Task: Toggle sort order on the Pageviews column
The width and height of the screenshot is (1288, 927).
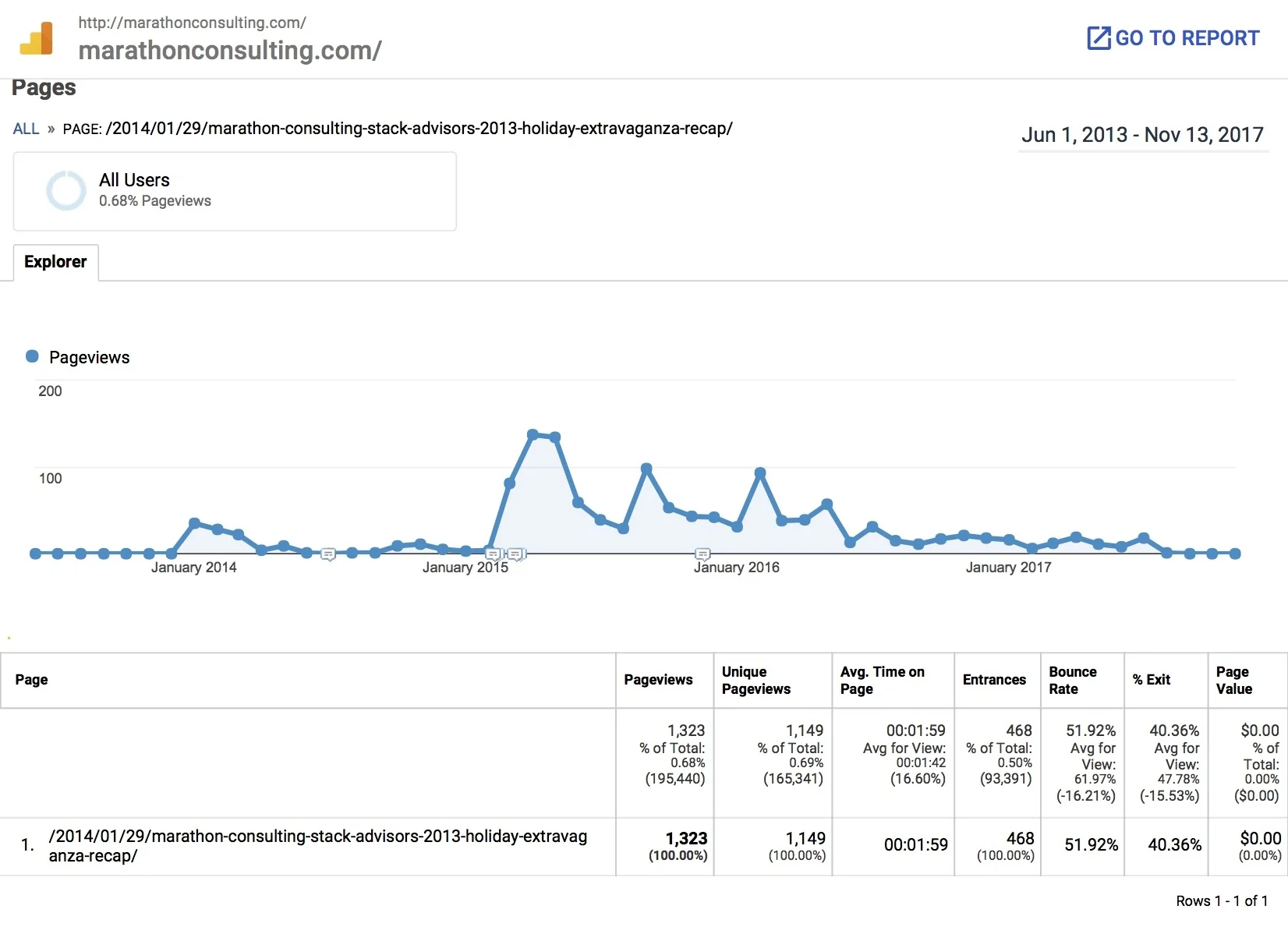Action: click(658, 680)
